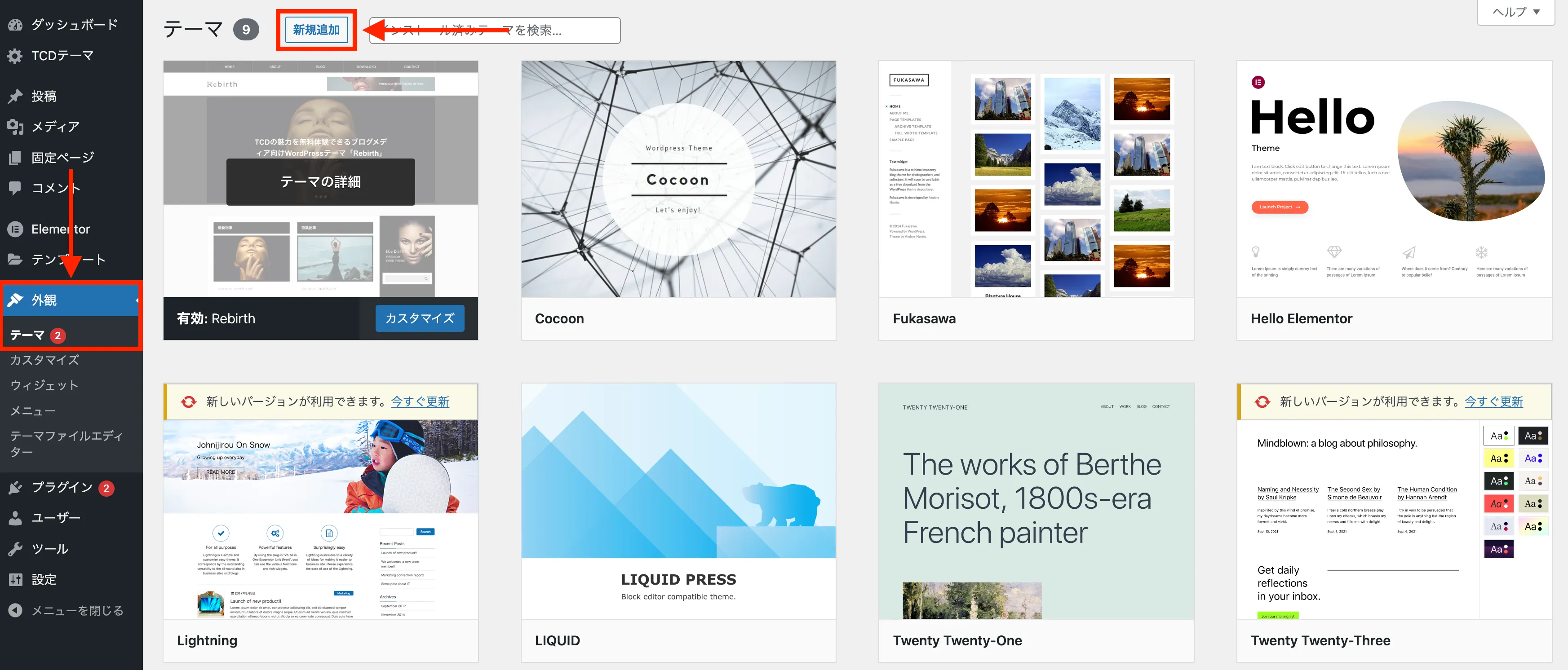Click the ユーザー person icon
The width and height of the screenshot is (1568, 670).
click(15, 518)
